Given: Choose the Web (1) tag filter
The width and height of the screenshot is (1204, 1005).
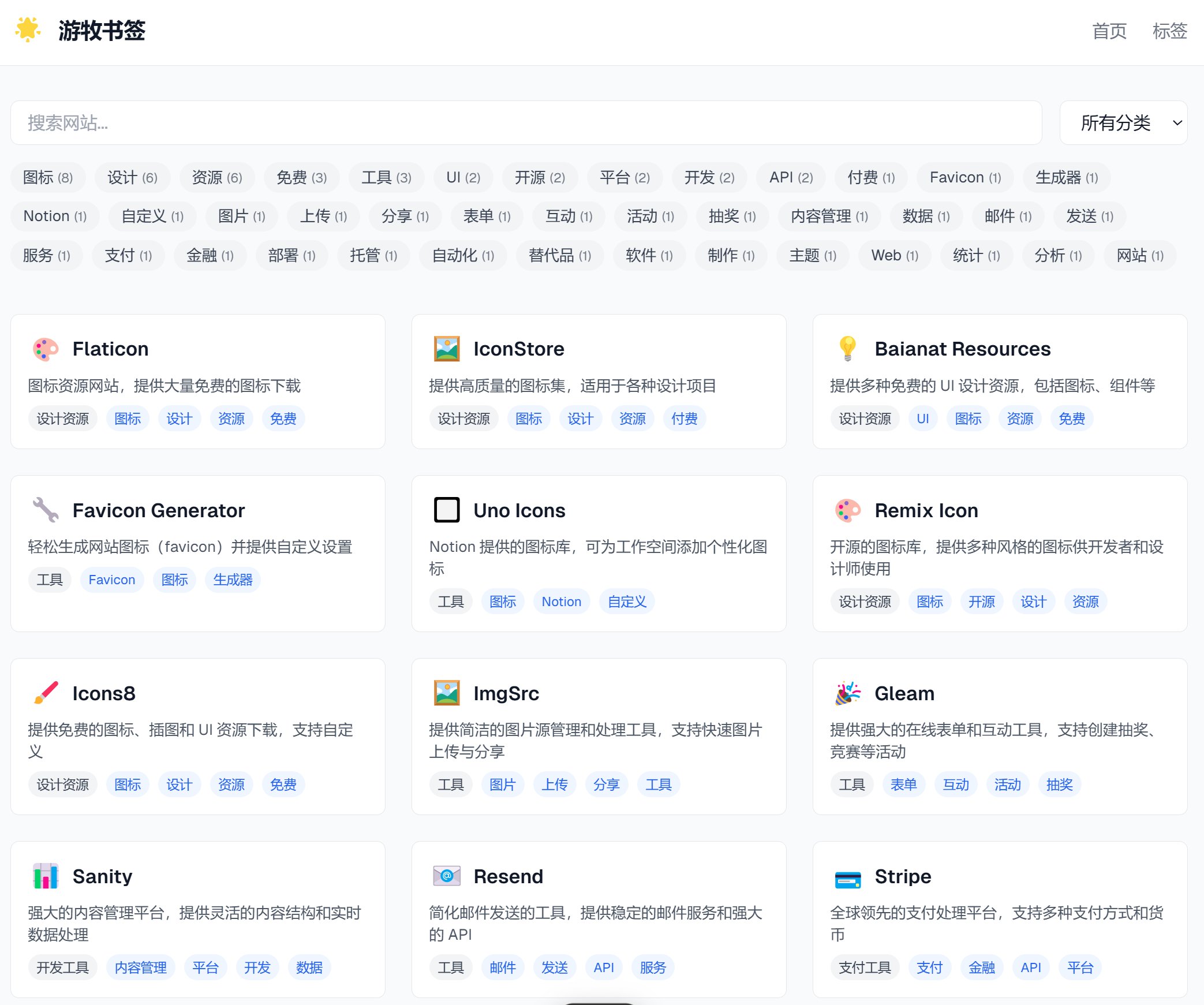Looking at the screenshot, I should point(895,255).
